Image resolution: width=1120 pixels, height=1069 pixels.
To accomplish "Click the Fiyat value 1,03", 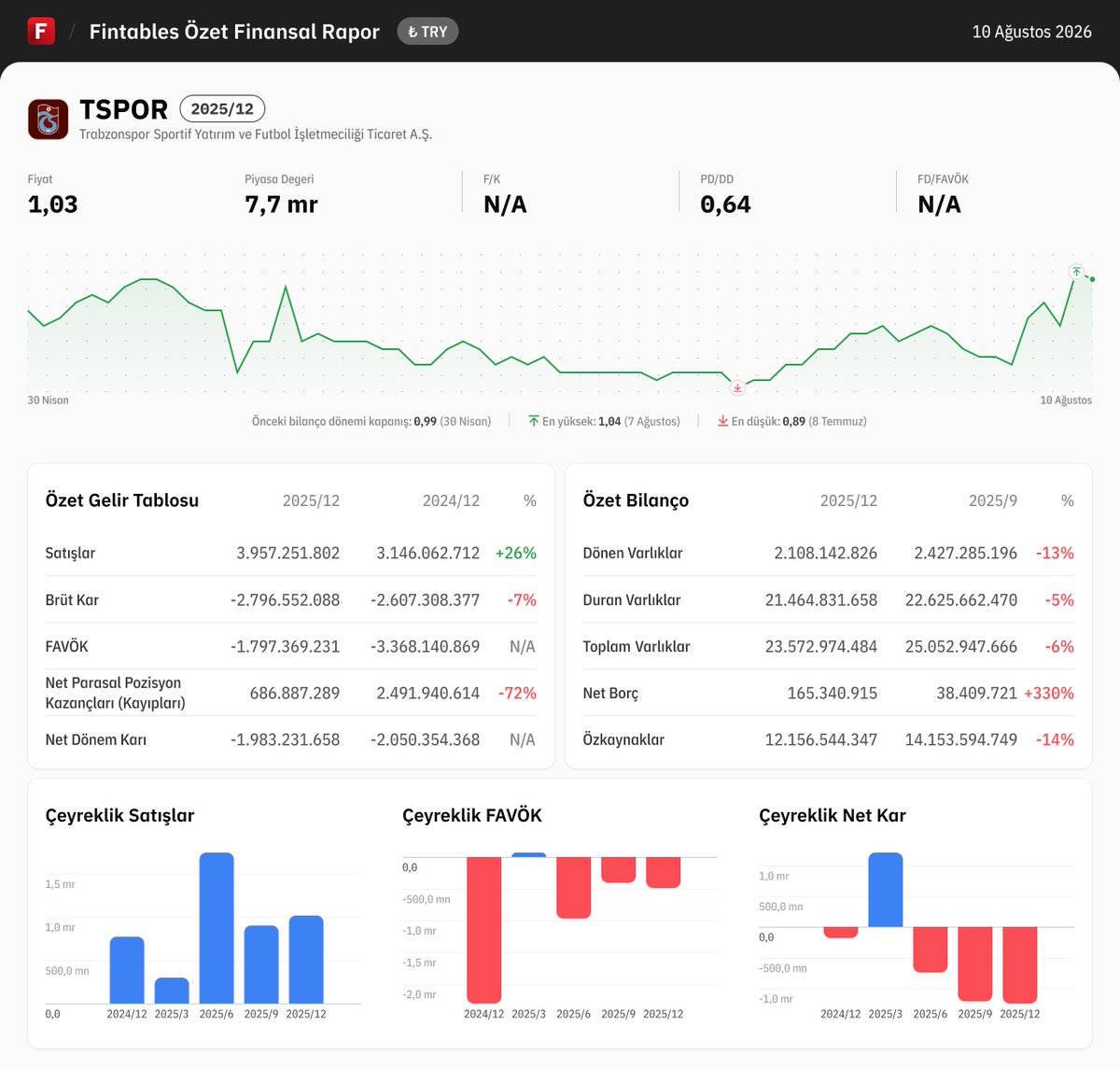I will pos(52,204).
